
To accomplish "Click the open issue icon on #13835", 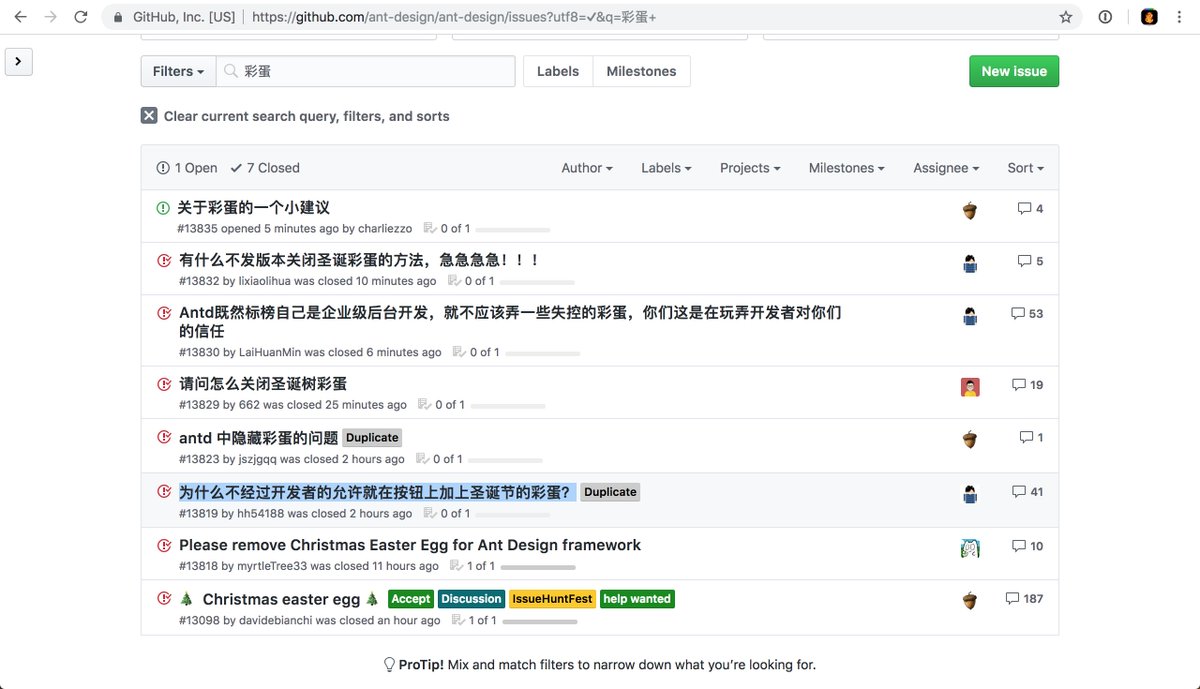I will pos(163,208).
